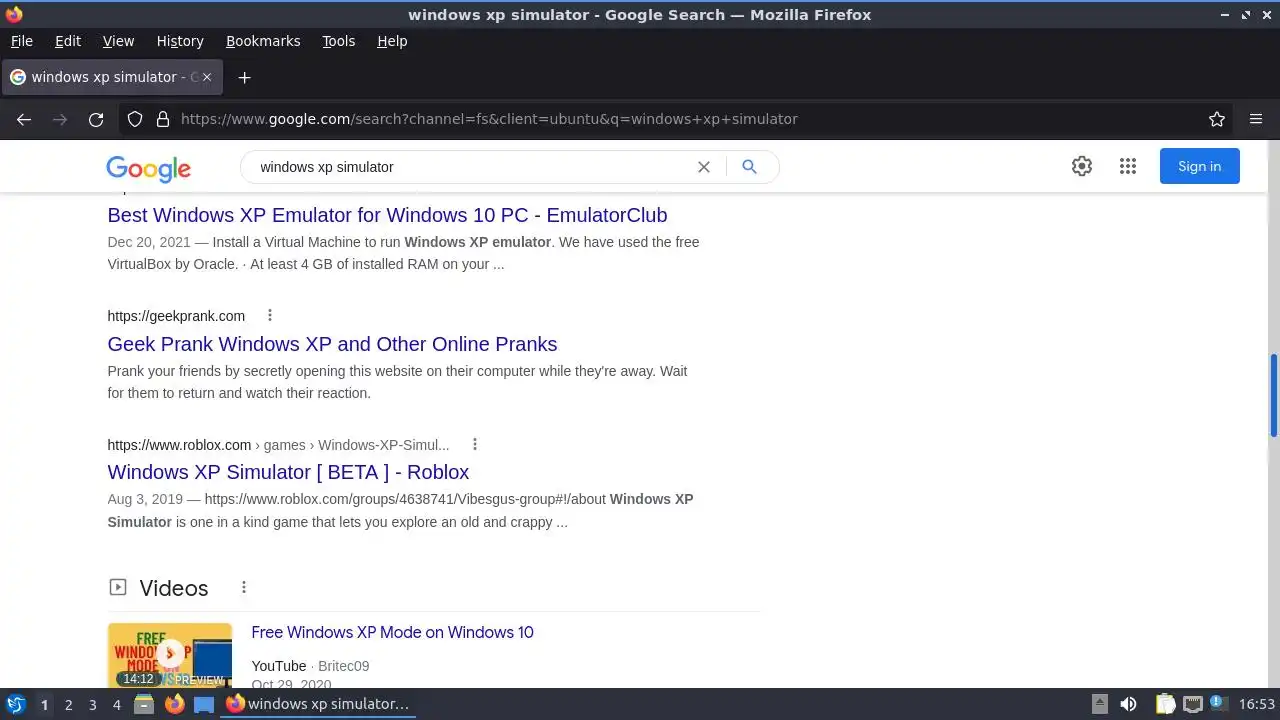
Task: Open Free Windows XP Mode video link
Action: coord(392,632)
